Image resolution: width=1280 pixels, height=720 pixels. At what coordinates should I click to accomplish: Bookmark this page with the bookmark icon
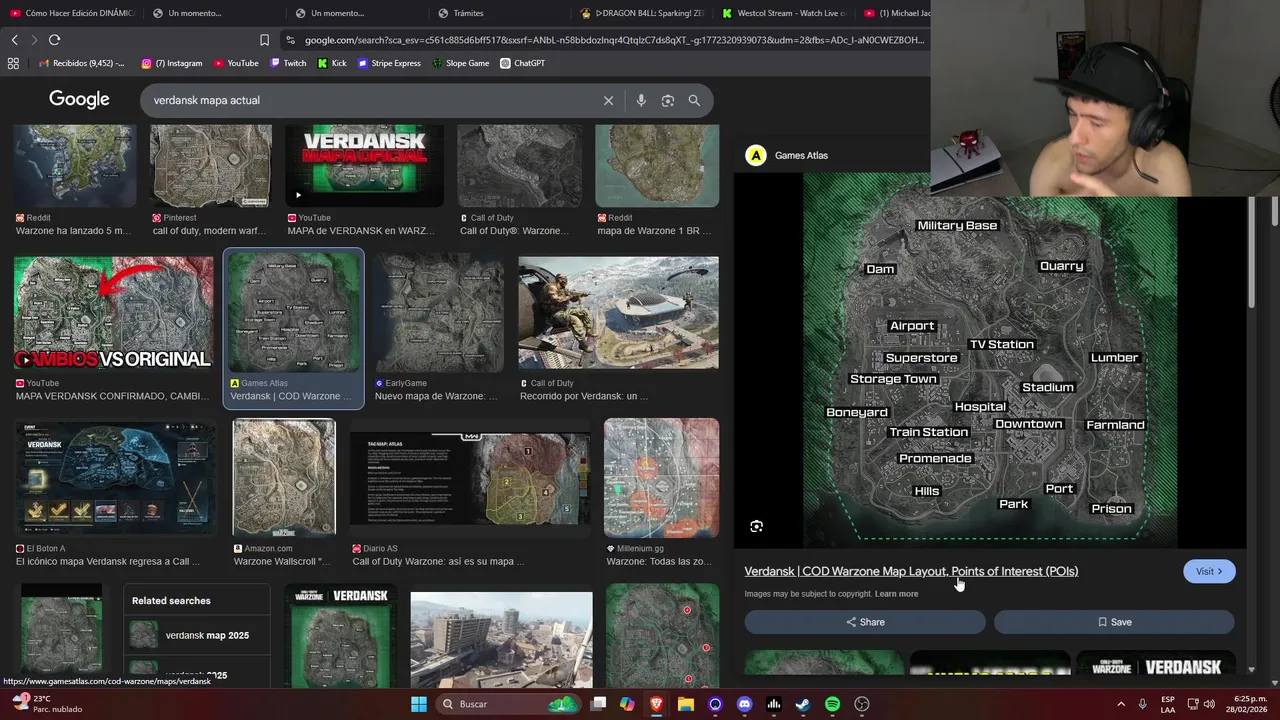coord(264,40)
